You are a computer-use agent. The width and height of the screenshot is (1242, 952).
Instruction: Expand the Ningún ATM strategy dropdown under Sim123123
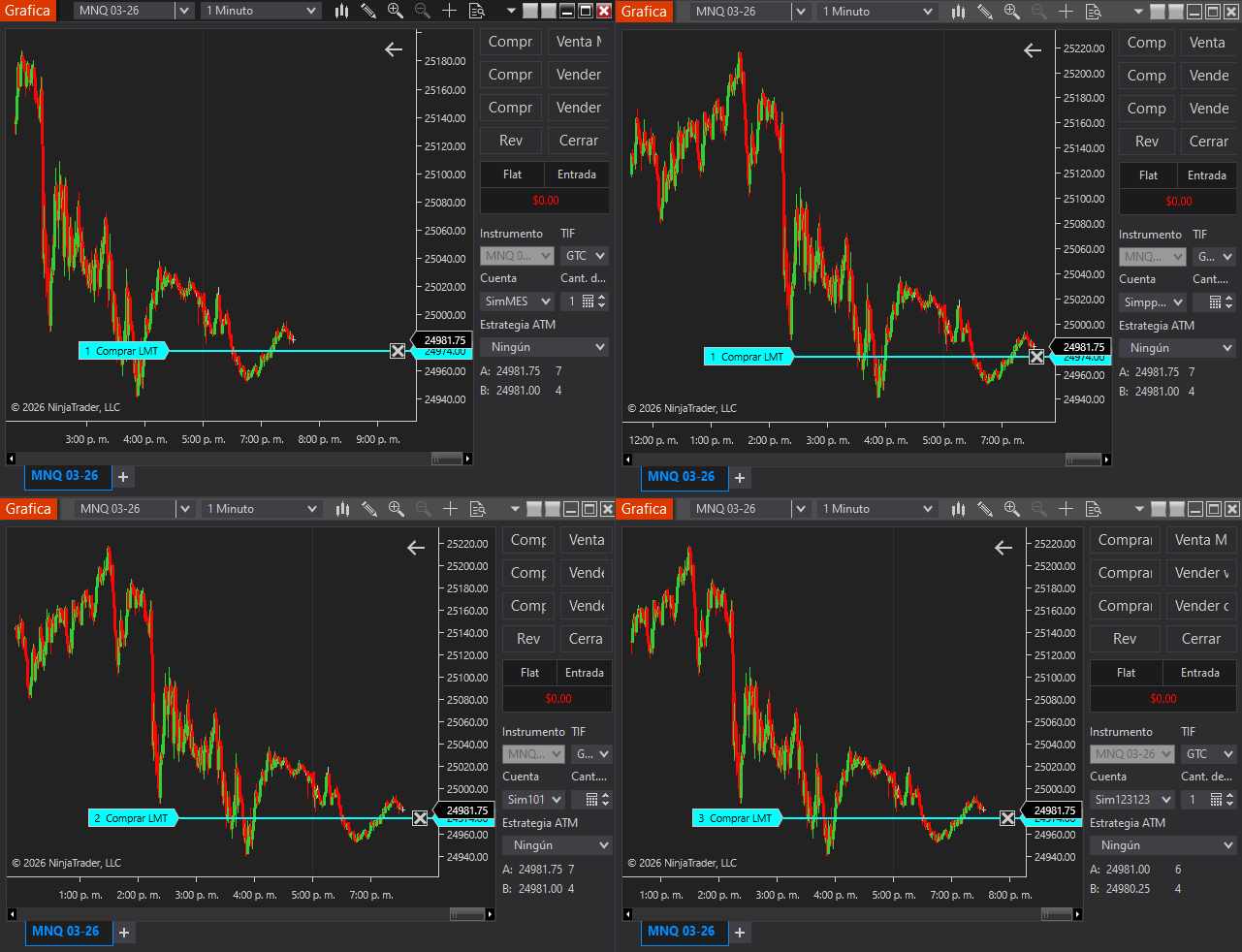(x=1162, y=845)
